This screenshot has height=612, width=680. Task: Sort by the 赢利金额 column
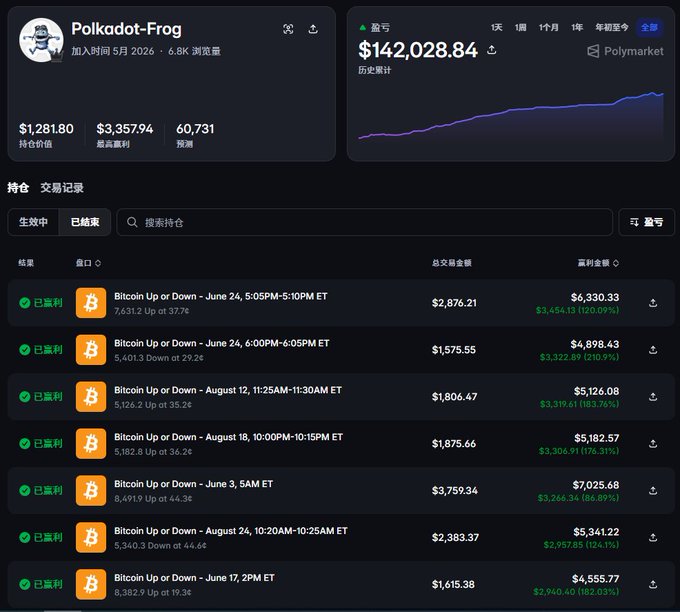[598, 263]
